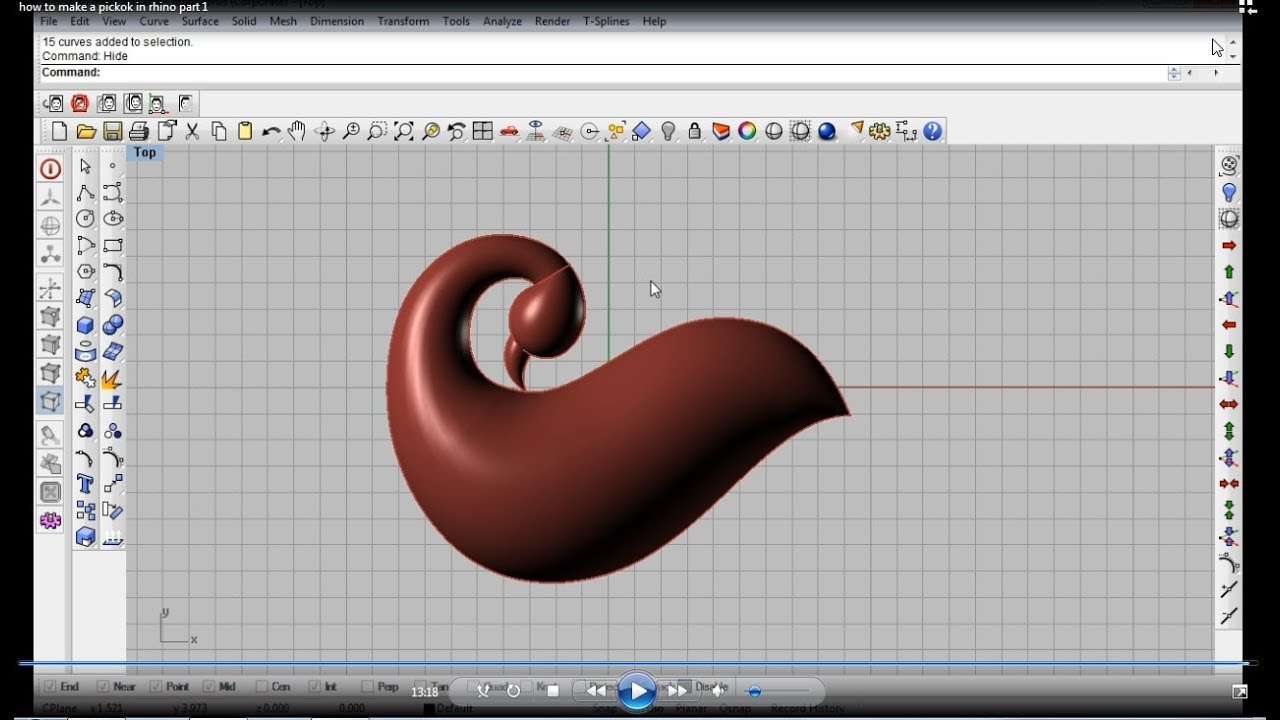Undo with the curved arrow icon
This screenshot has height=720, width=1280.
coord(271,131)
